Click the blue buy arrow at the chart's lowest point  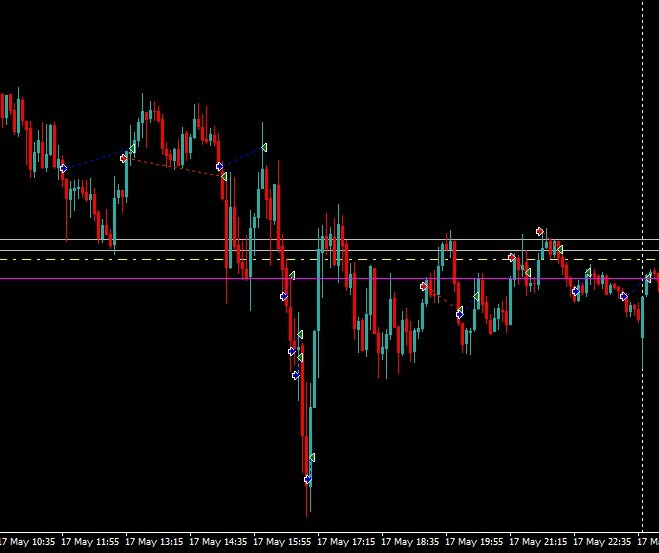pos(308,480)
